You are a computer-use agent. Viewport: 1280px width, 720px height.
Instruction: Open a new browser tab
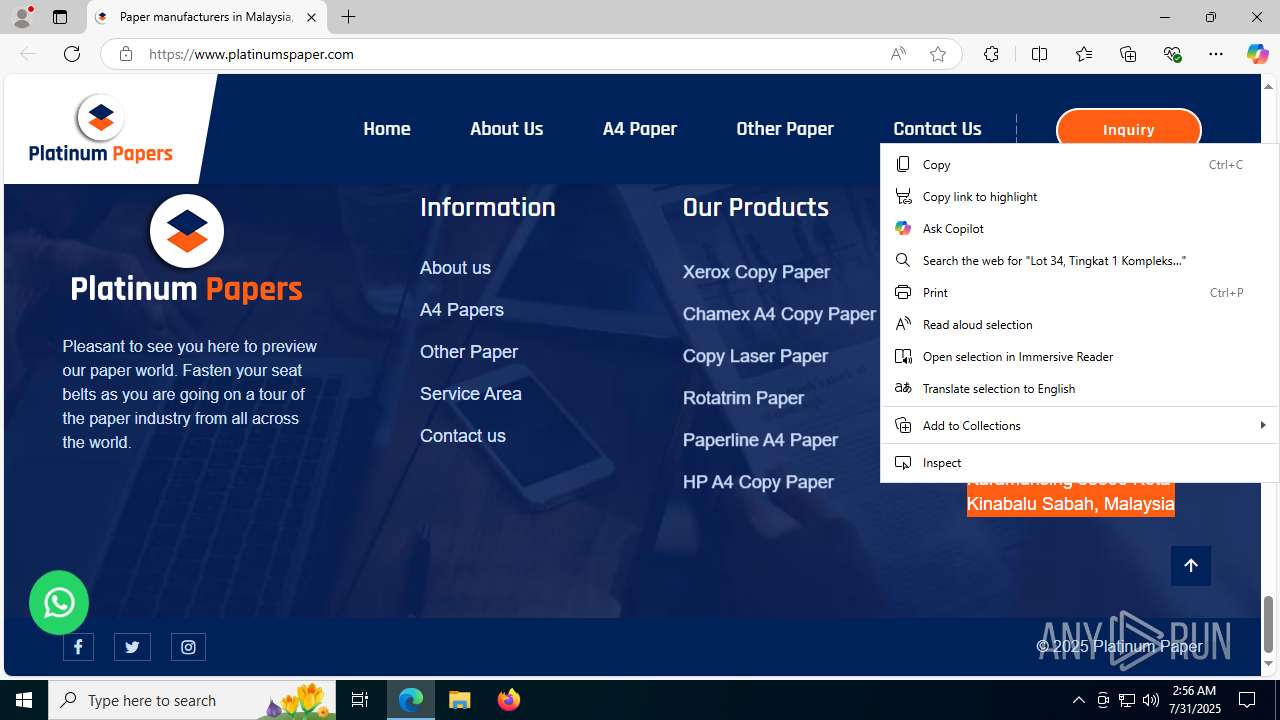pyautogui.click(x=348, y=17)
